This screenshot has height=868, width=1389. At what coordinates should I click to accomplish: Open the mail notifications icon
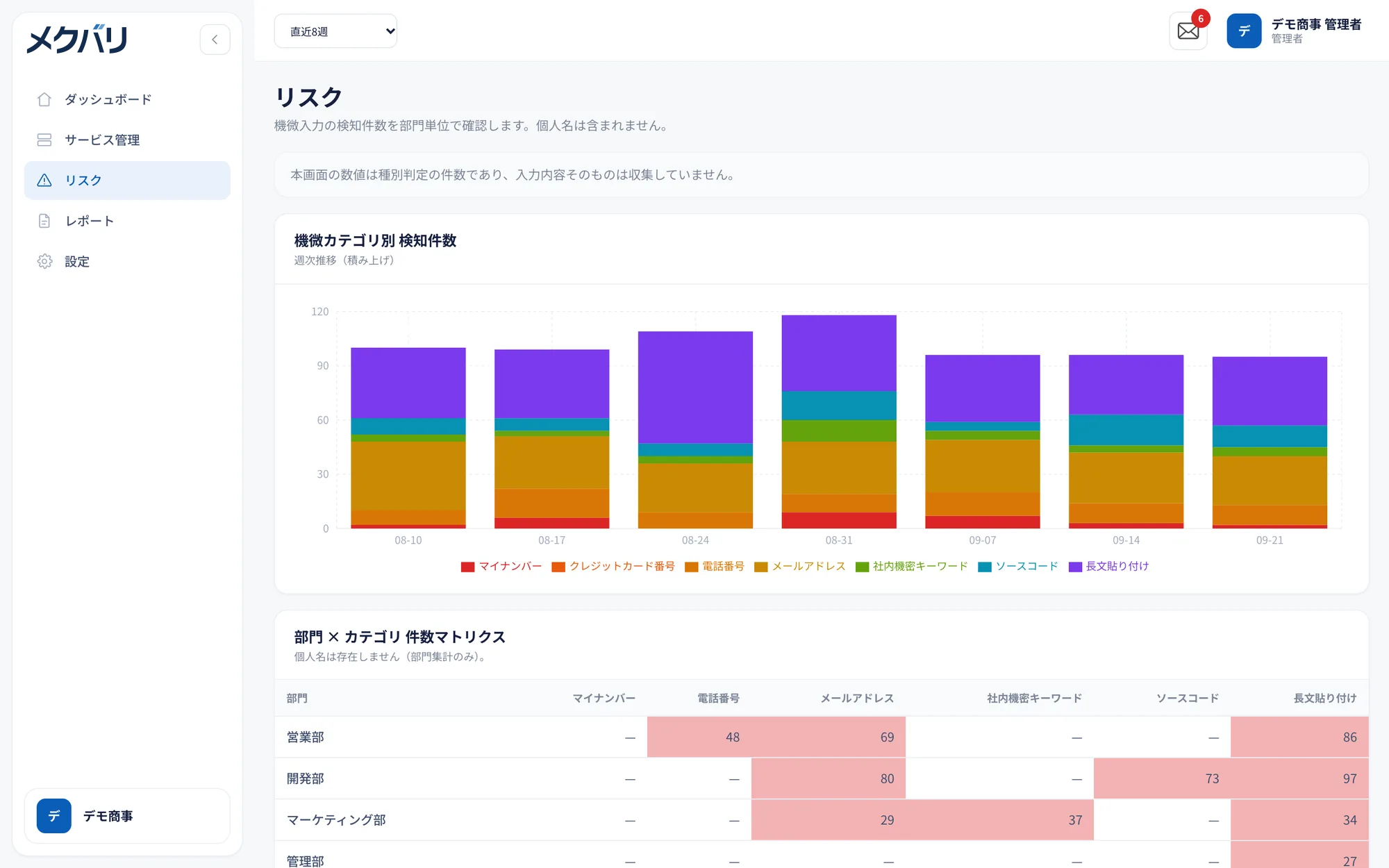point(1188,31)
